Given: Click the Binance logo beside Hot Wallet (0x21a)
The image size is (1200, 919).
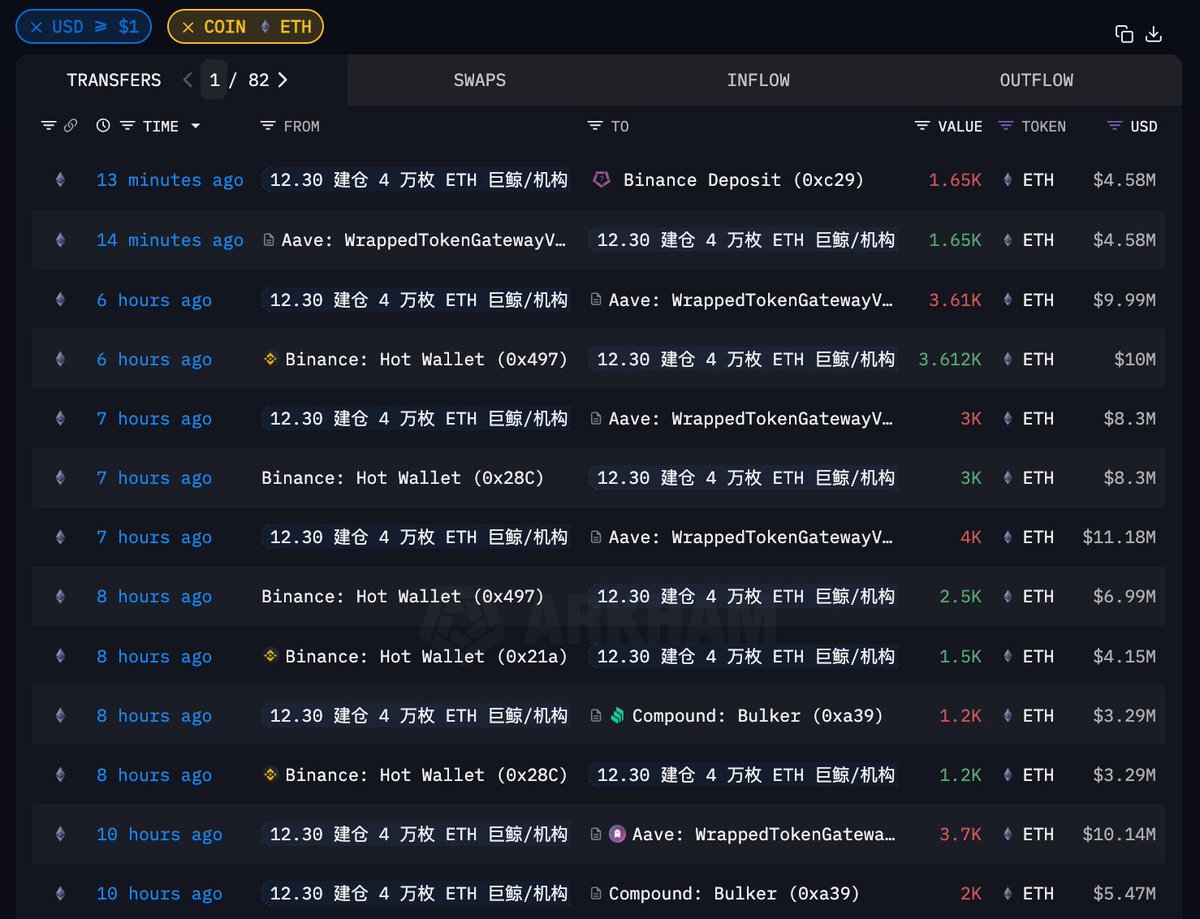Looking at the screenshot, I should (x=270, y=656).
